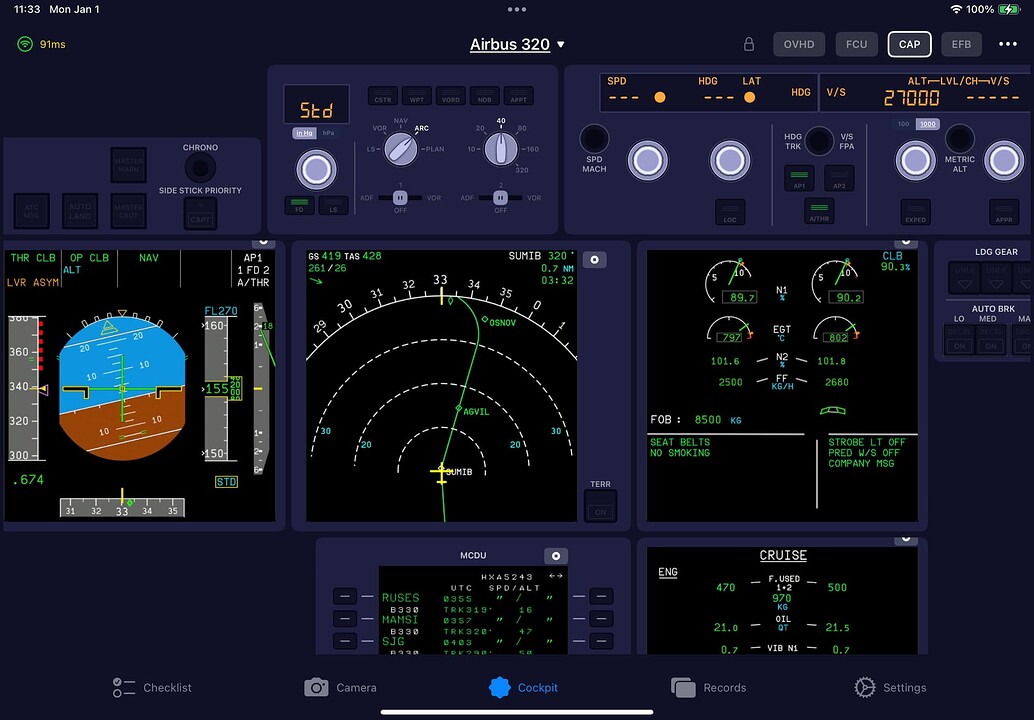Toggle the AP1 autopilot button
Viewport: 1034px width, 720px height.
799,178
